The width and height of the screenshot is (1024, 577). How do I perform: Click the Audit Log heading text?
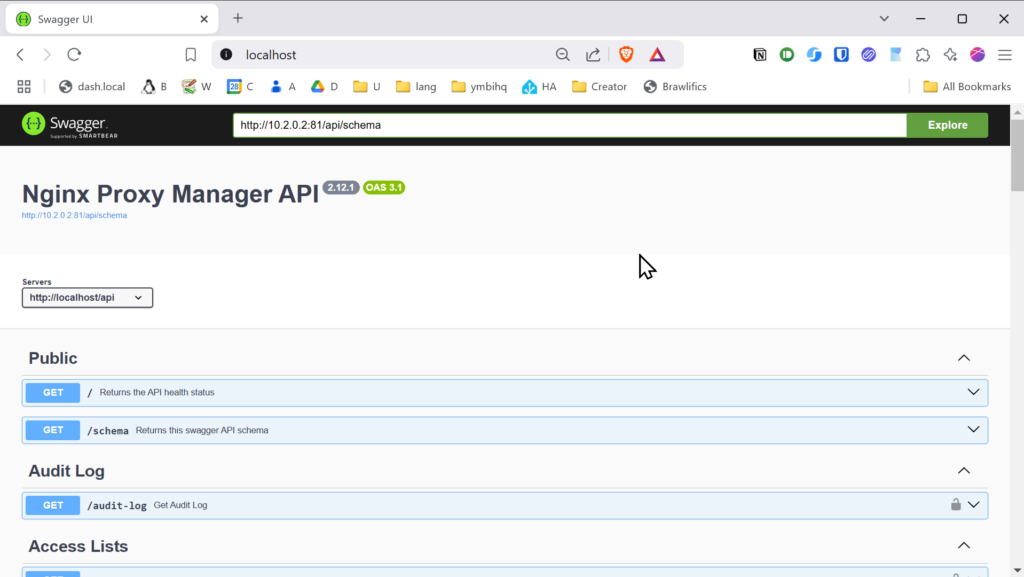pyautogui.click(x=67, y=471)
